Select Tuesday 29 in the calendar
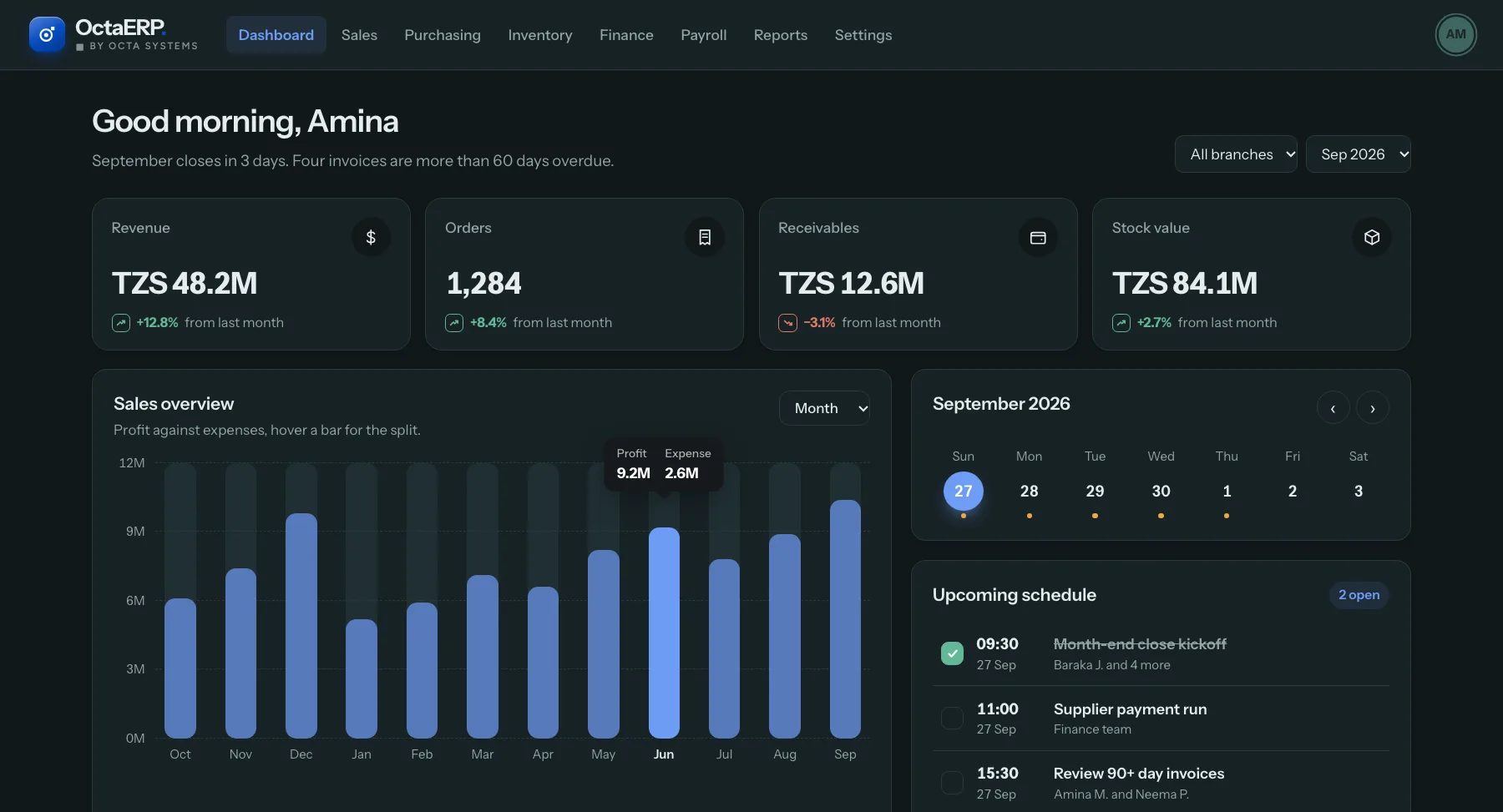Image resolution: width=1503 pixels, height=812 pixels. point(1095,492)
